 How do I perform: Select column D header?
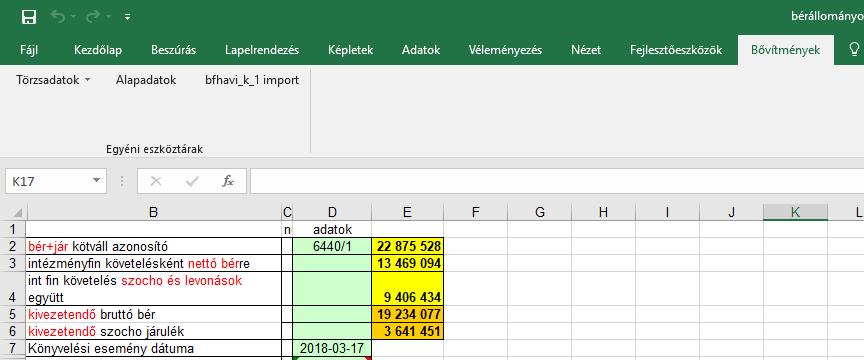coord(332,212)
